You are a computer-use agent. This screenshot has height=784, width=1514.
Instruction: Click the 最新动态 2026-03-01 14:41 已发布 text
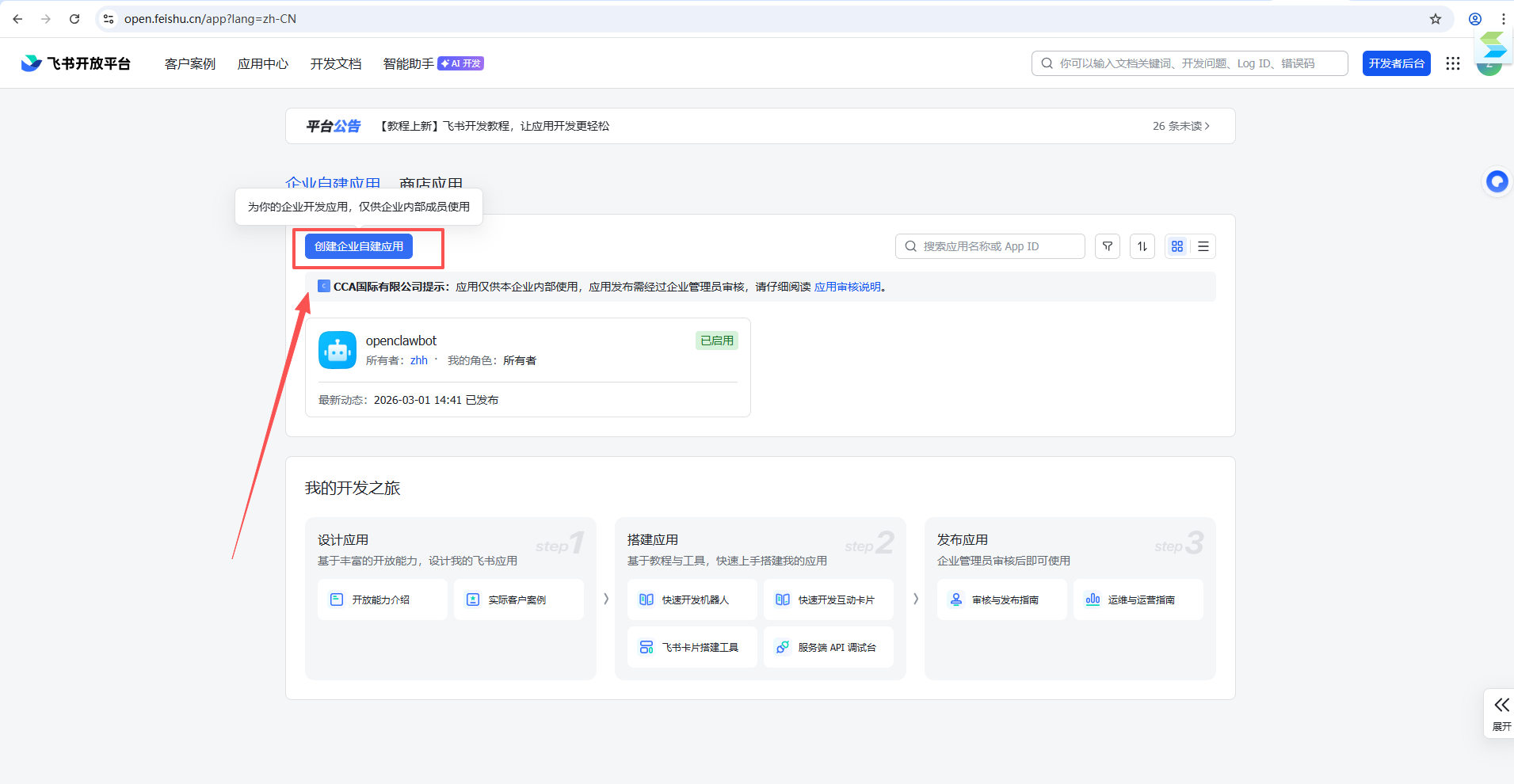tap(408, 400)
